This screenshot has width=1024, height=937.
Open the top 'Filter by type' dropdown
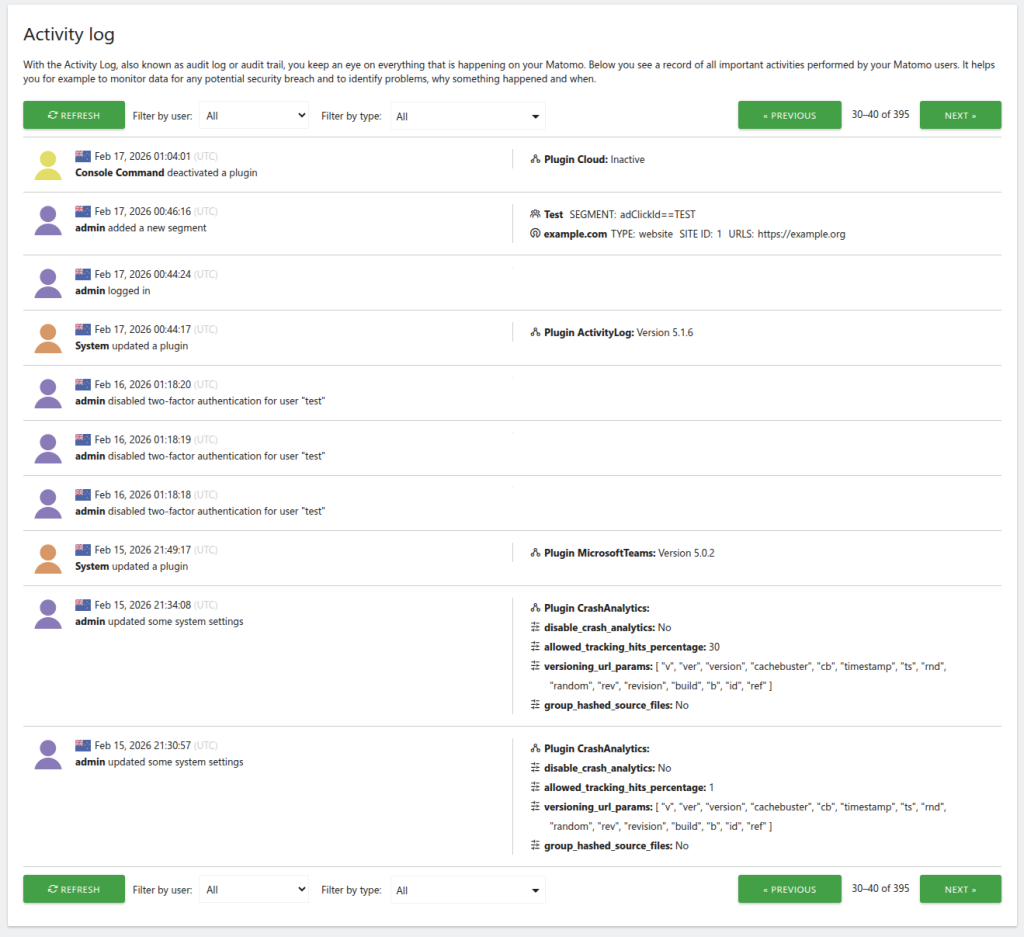coord(467,116)
